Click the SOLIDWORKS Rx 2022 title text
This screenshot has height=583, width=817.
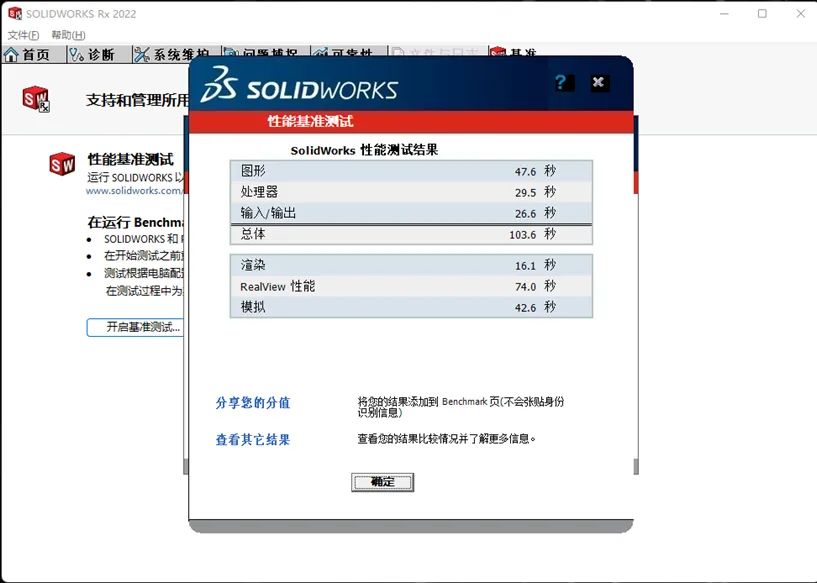[81, 14]
